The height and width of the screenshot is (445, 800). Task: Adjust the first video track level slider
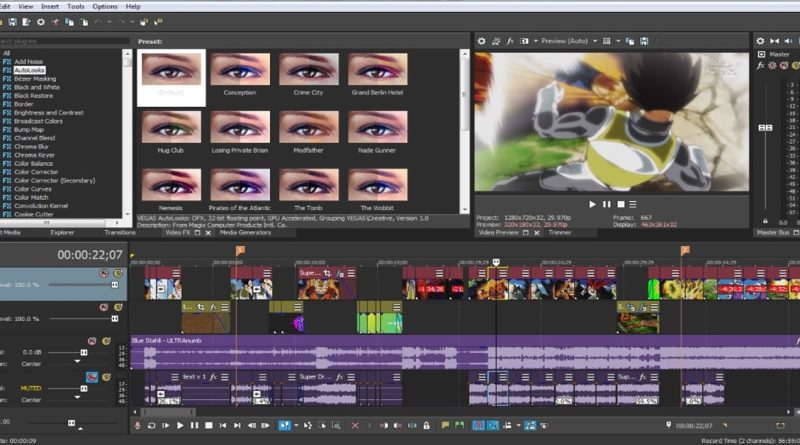(x=115, y=285)
